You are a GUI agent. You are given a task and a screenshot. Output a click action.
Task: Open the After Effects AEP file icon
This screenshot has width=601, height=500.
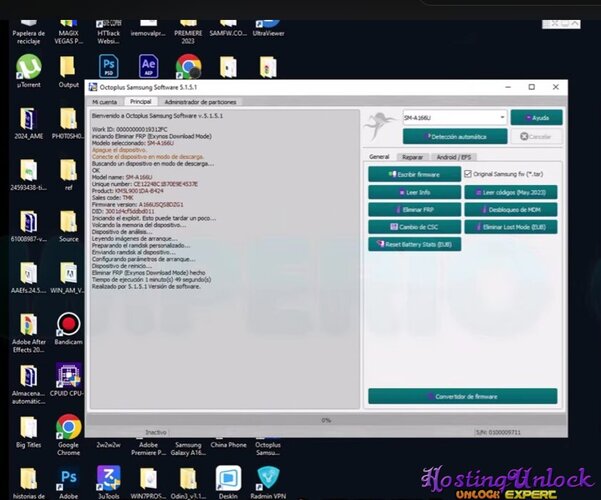[148, 66]
